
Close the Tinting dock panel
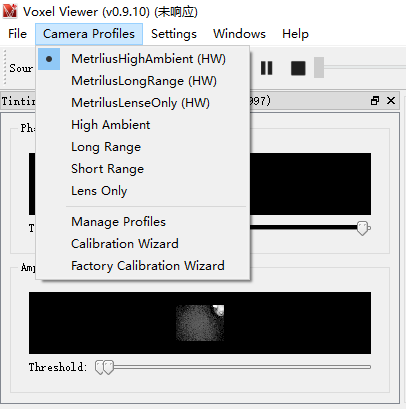[391, 101]
